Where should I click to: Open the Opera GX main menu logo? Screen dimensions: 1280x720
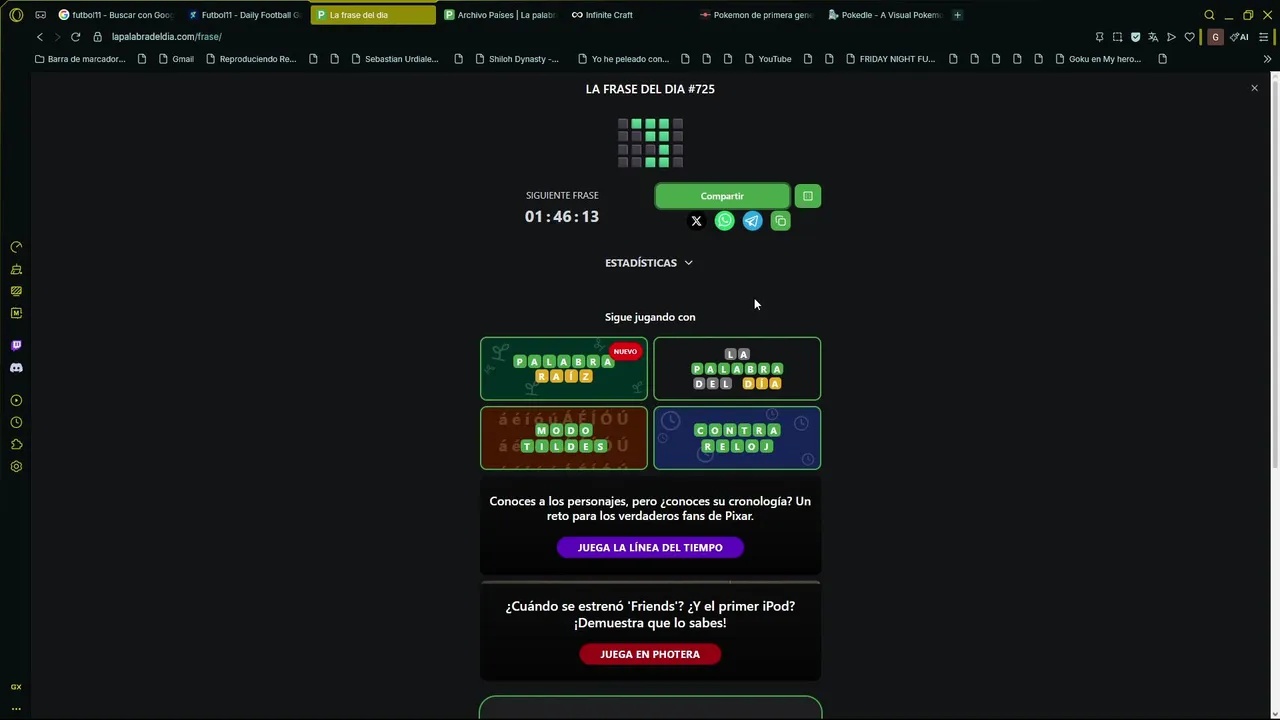(x=16, y=15)
